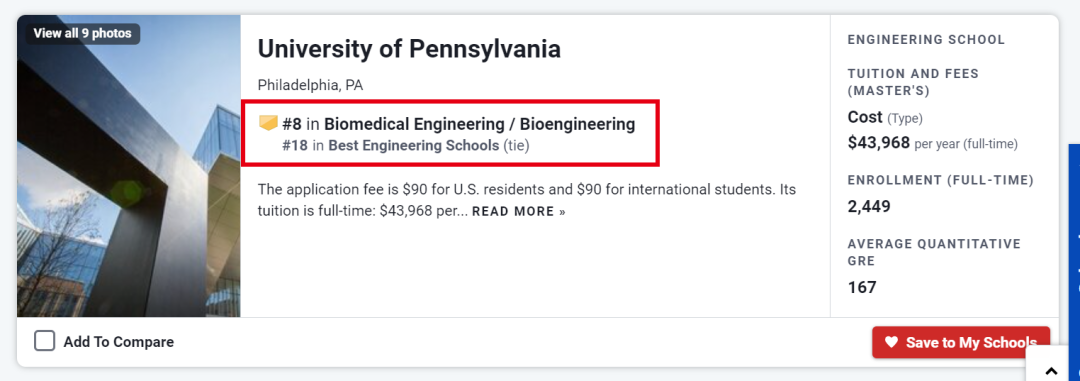Viewport: 1080px width, 381px height.
Task: Click the scroll-to-top chevron arrow
Action: (x=1051, y=370)
